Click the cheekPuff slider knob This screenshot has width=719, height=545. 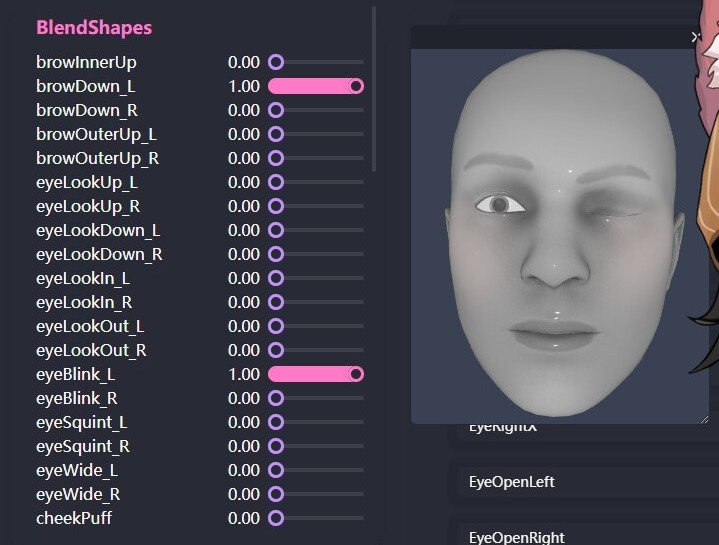276,518
